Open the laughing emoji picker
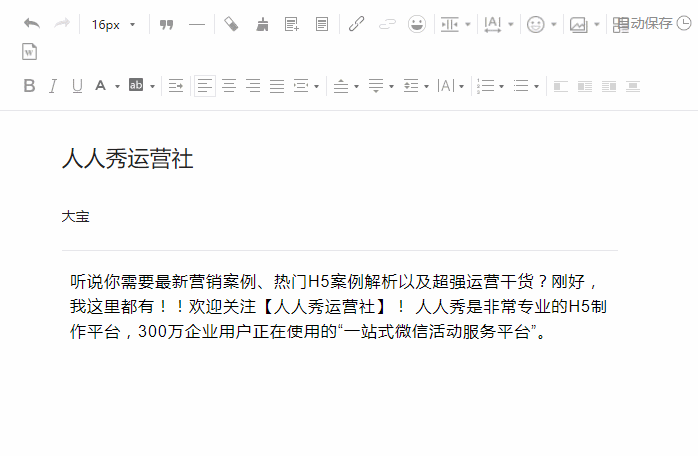Viewport: 698px width, 456px height. (417, 24)
